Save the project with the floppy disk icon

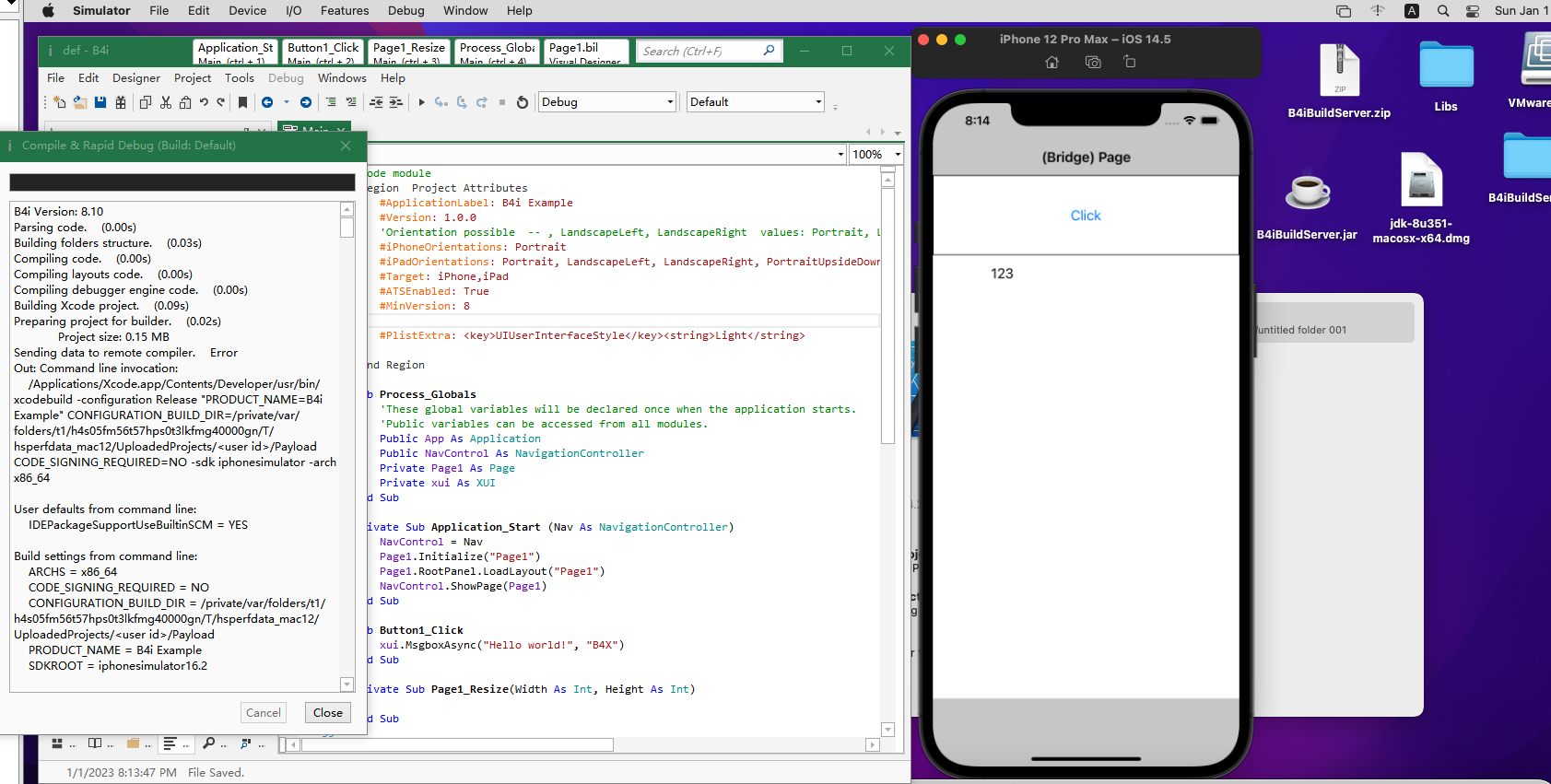100,102
